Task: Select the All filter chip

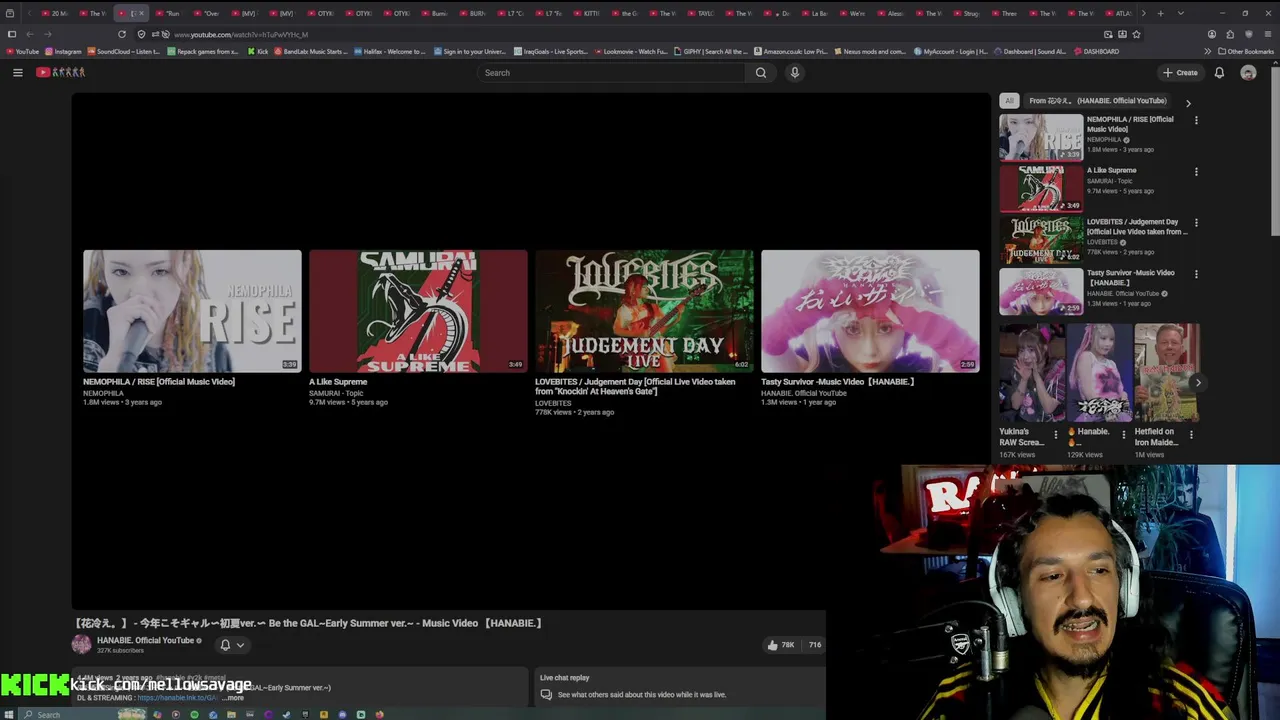Action: pos(1009,100)
